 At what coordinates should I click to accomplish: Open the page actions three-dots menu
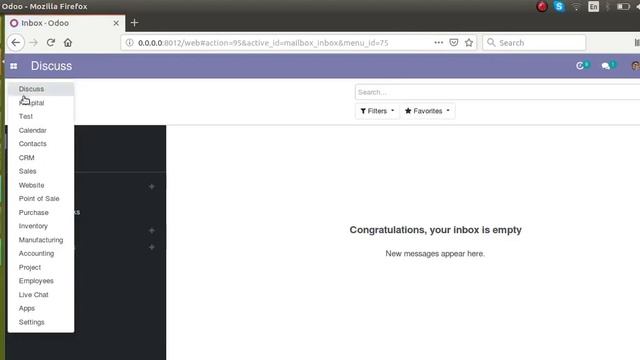point(438,42)
